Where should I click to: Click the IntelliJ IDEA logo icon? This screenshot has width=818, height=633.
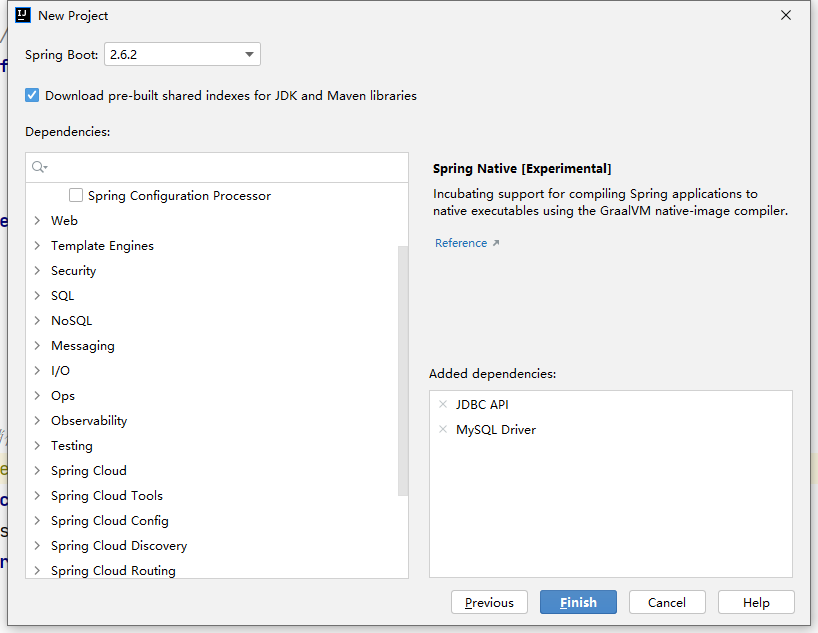(x=23, y=15)
